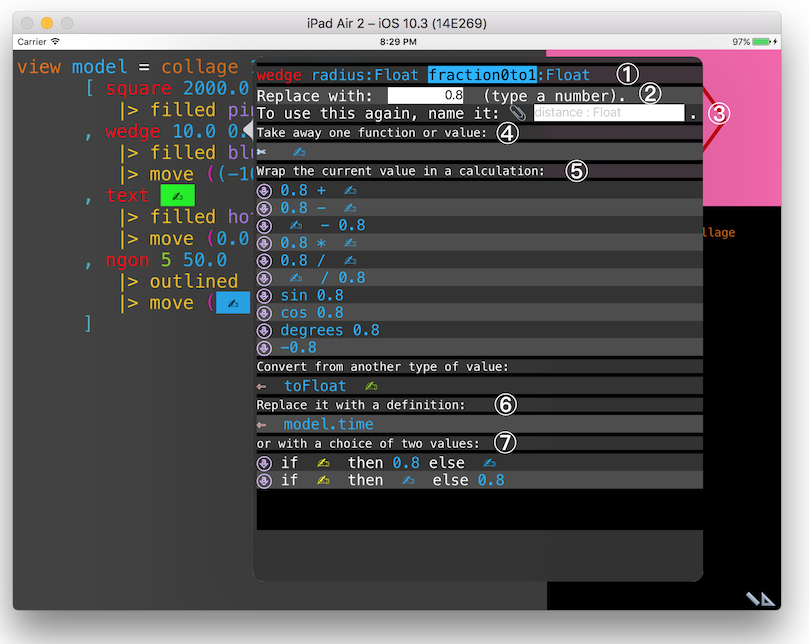Viewport: 809px width, 644px height.
Task: Tap the 'view' keyword in the code editor
Action: (x=39, y=67)
